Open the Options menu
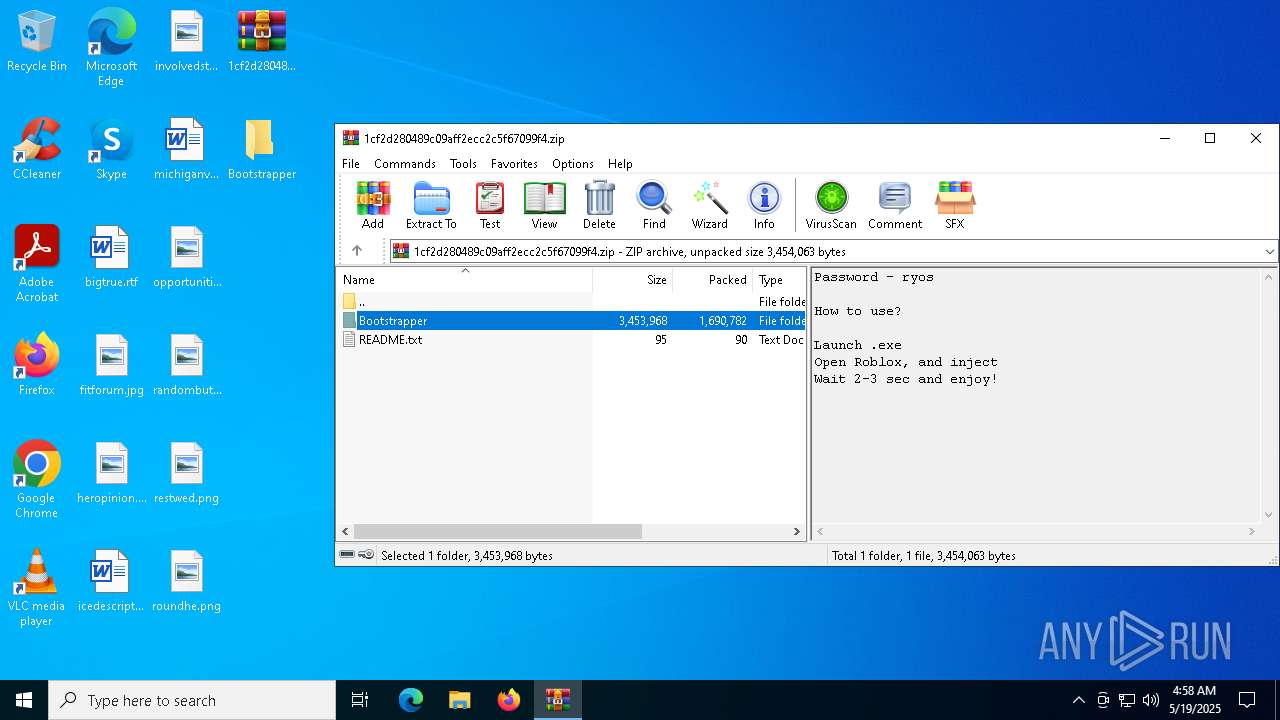The width and height of the screenshot is (1280, 720). tap(573, 163)
